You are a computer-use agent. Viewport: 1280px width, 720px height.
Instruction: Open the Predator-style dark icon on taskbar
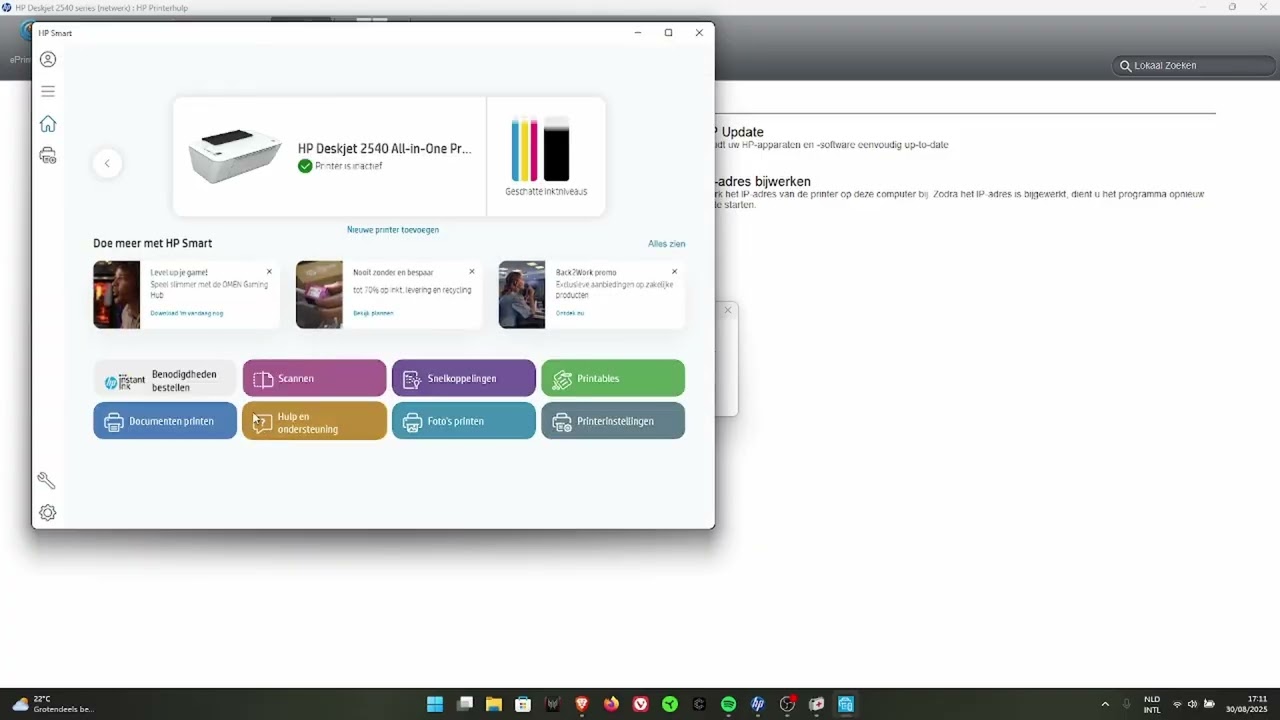[x=553, y=704]
